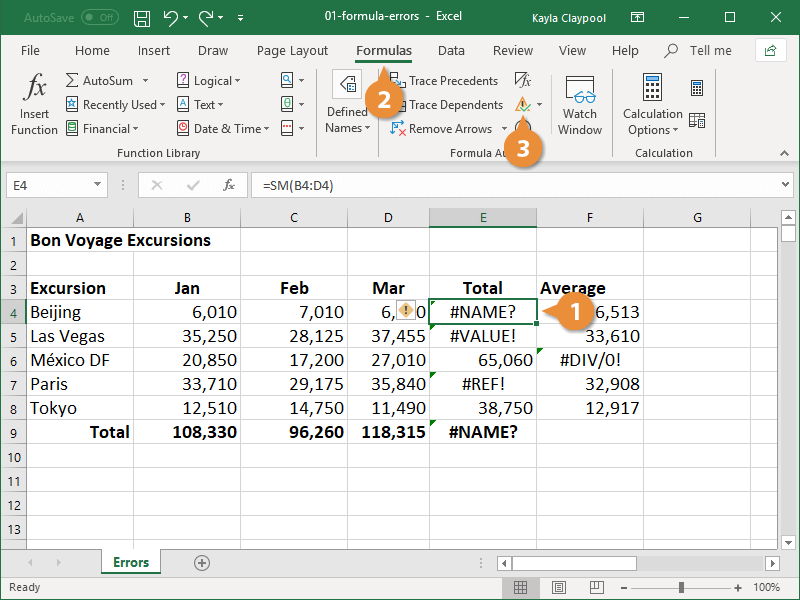Open the View tab
800x600 pixels.
(x=572, y=51)
